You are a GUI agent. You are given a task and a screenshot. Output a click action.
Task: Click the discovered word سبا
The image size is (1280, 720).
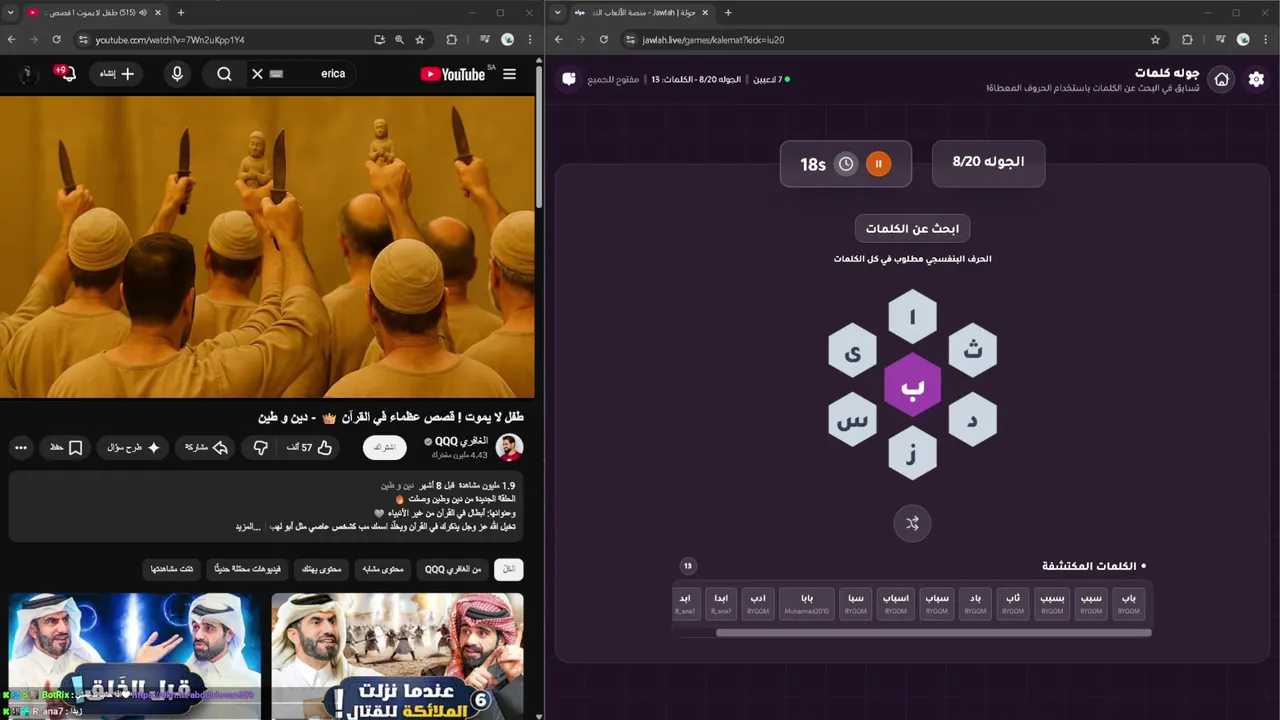coord(855,603)
